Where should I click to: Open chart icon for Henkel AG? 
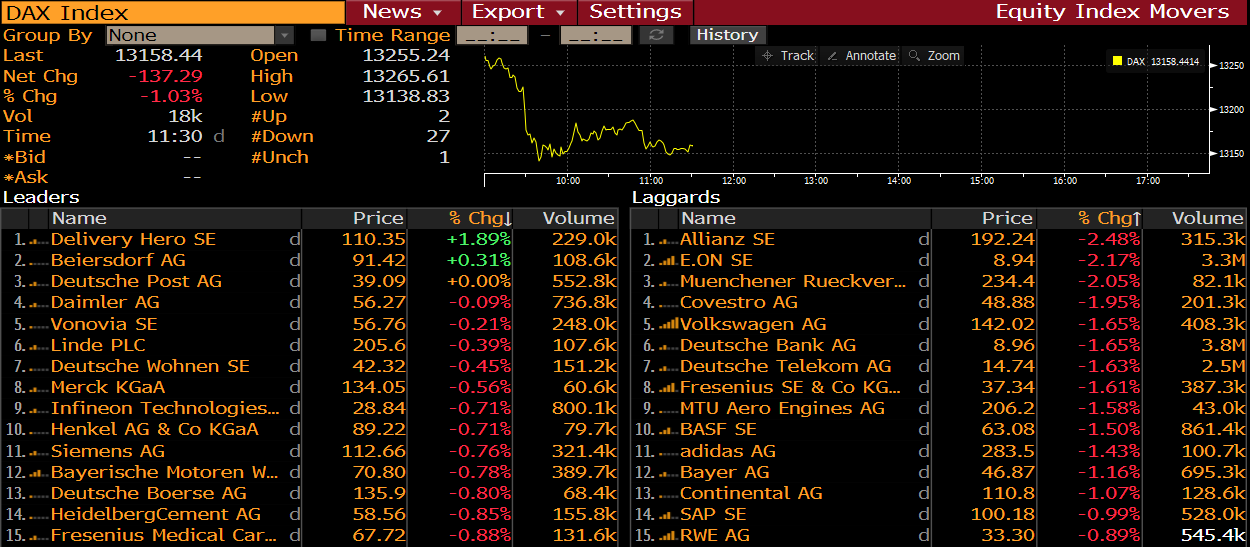pyautogui.click(x=39, y=430)
